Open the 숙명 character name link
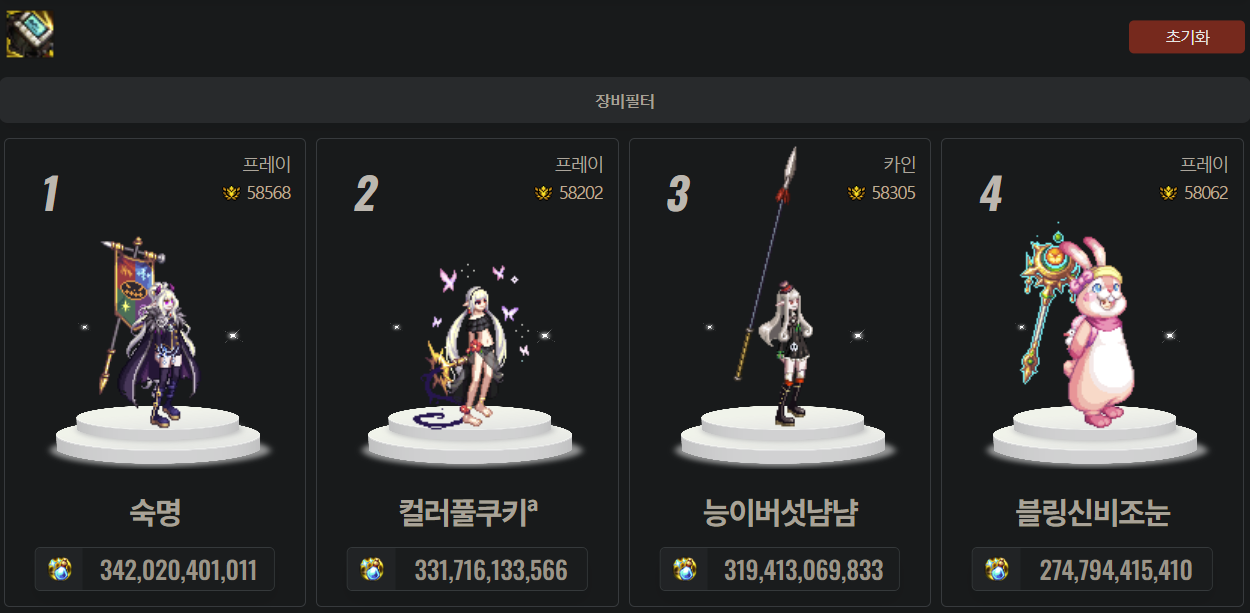The image size is (1250, 613). [x=155, y=514]
